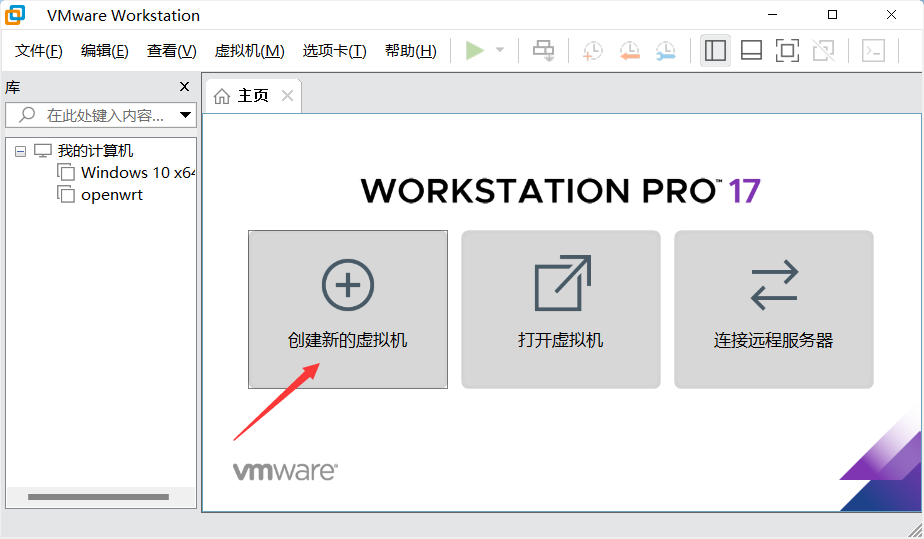Minimize the VMware Workstation window
Viewport: 924px width, 539px height.
773,15
